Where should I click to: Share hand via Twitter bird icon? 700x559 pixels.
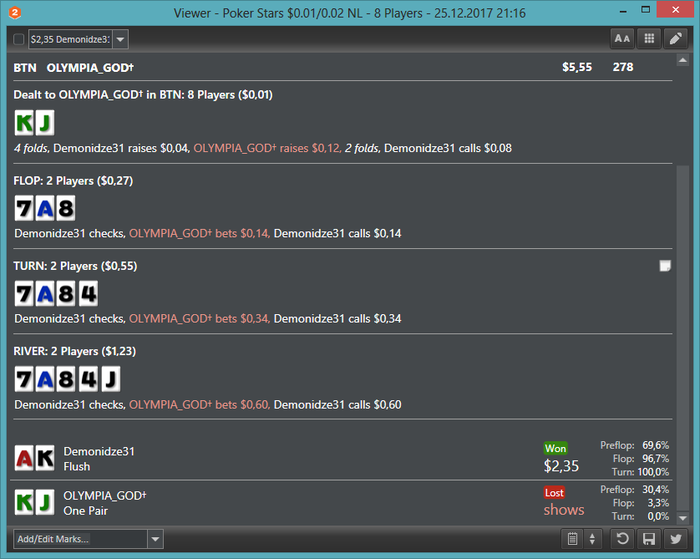pos(675,538)
